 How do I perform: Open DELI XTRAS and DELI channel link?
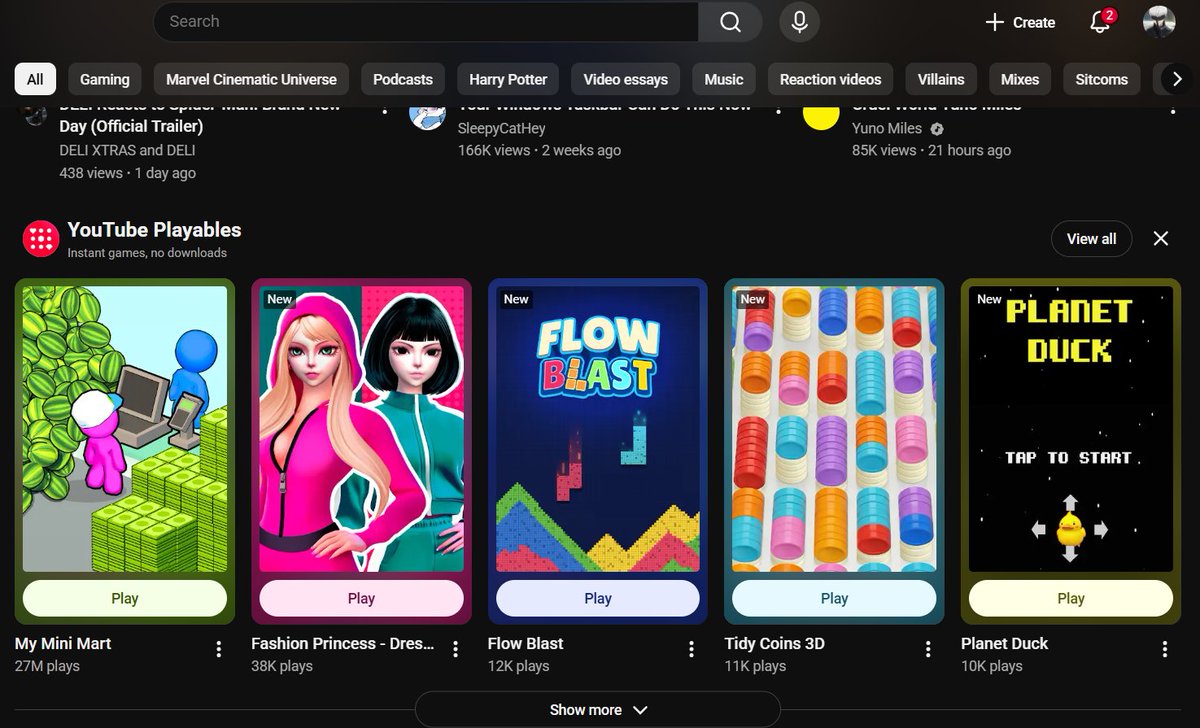[127, 150]
